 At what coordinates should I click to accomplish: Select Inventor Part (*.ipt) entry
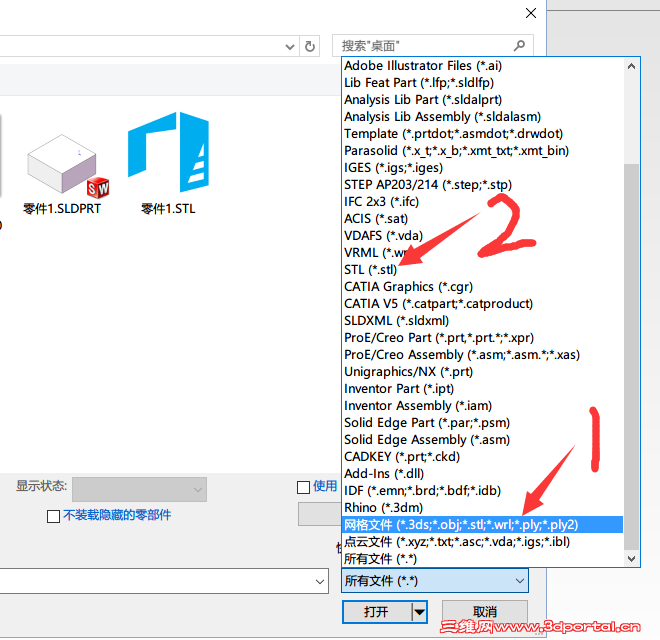click(482, 389)
